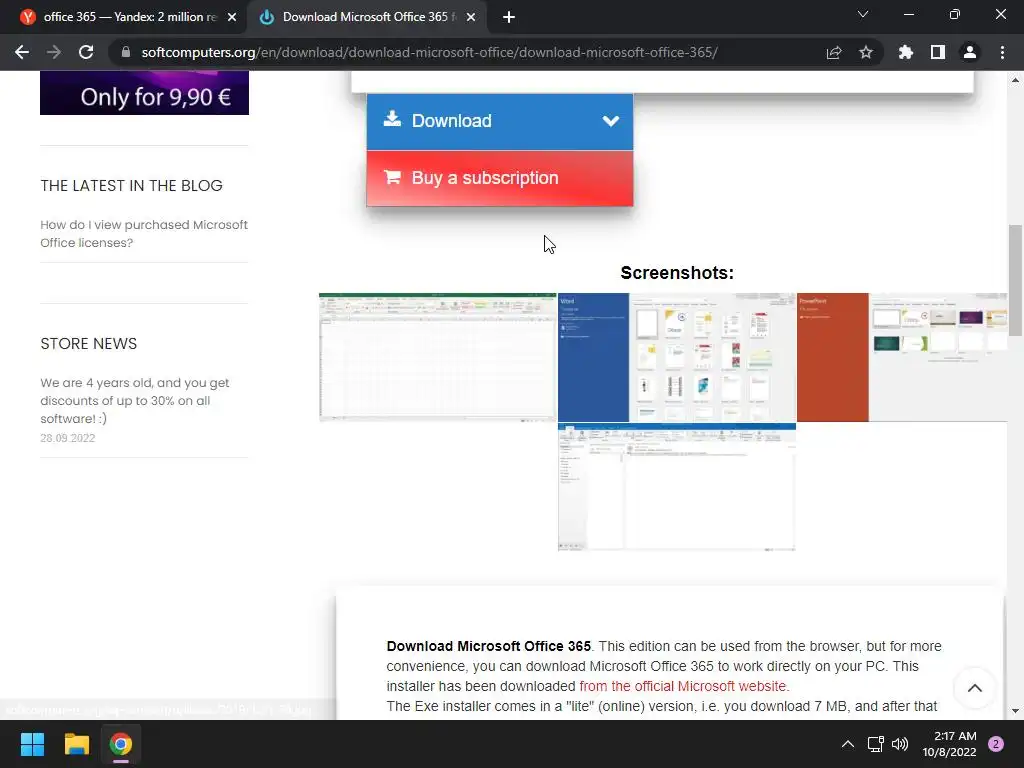Click the 28.09.2022 news date

pos(68,438)
